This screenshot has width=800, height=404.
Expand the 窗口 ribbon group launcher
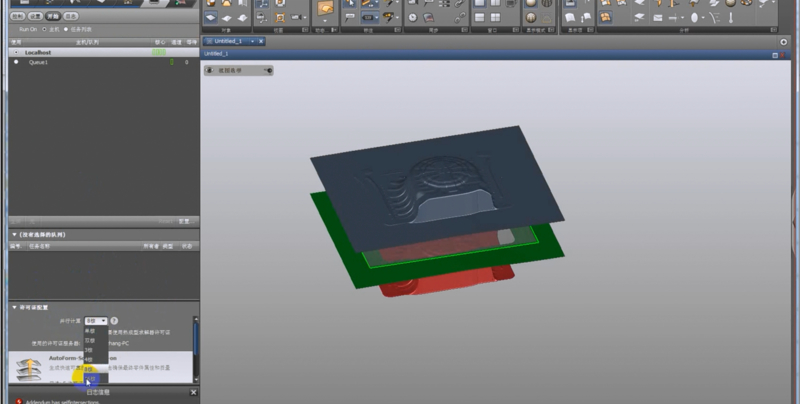(x=516, y=30)
